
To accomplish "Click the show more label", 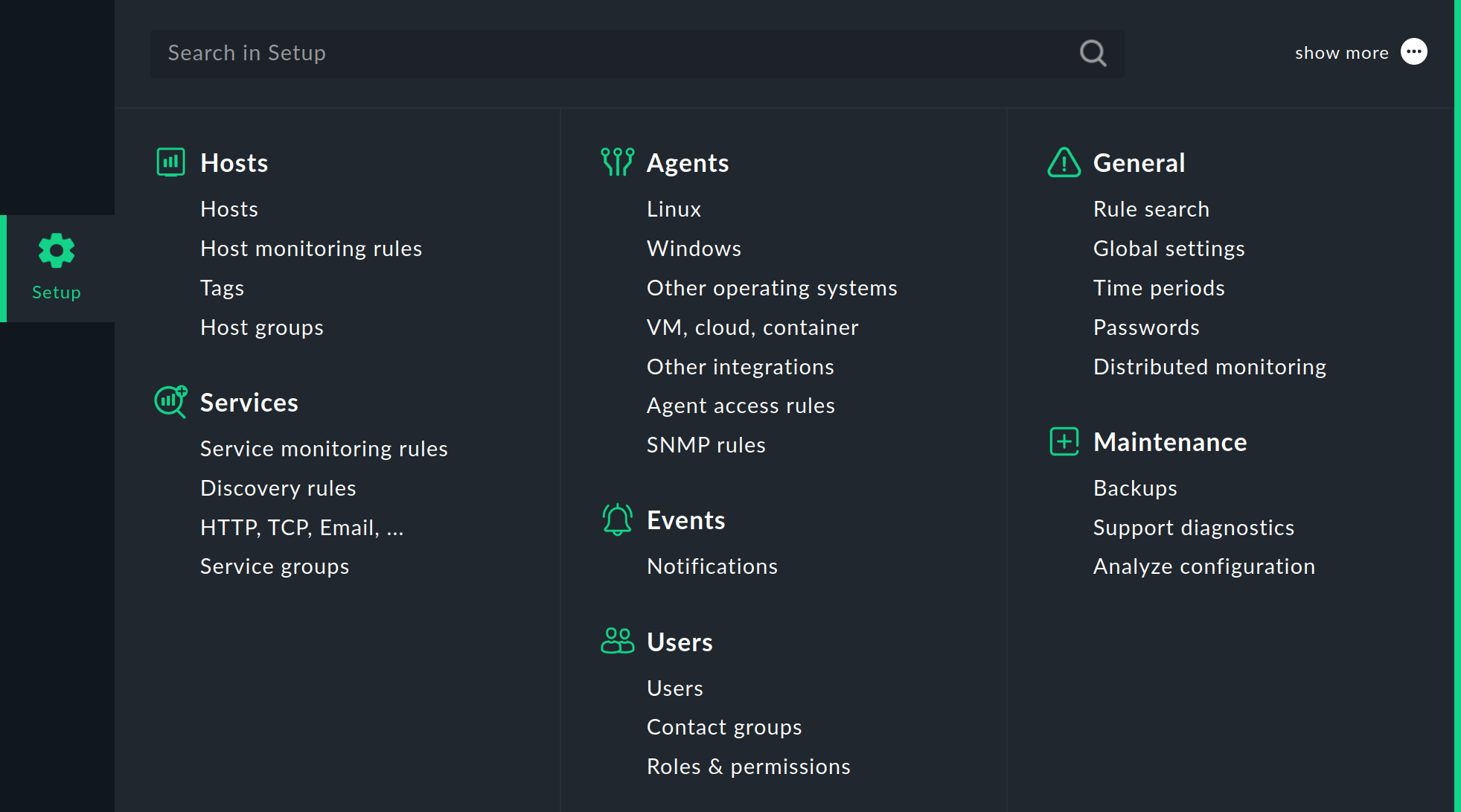I will (x=1341, y=53).
